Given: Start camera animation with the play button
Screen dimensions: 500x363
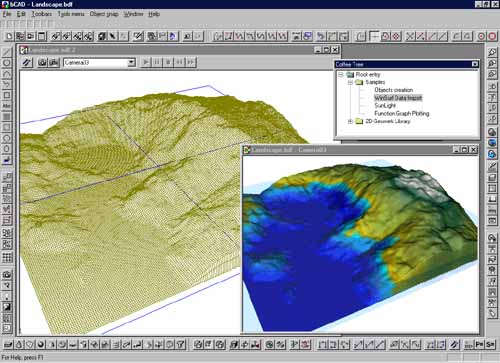Looking at the screenshot, I should coord(145,62).
